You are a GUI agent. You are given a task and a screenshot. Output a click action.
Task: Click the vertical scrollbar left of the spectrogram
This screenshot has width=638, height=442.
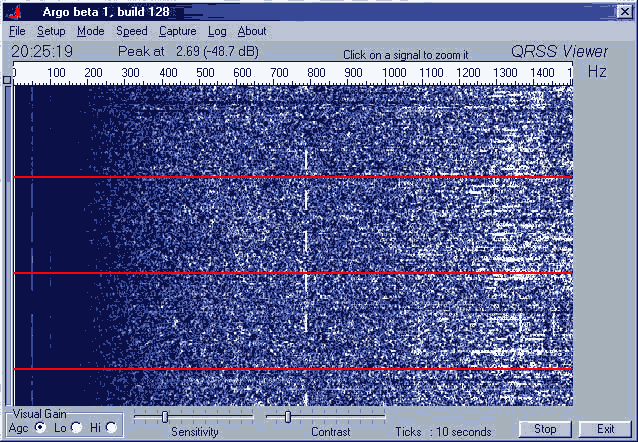pos(8,244)
